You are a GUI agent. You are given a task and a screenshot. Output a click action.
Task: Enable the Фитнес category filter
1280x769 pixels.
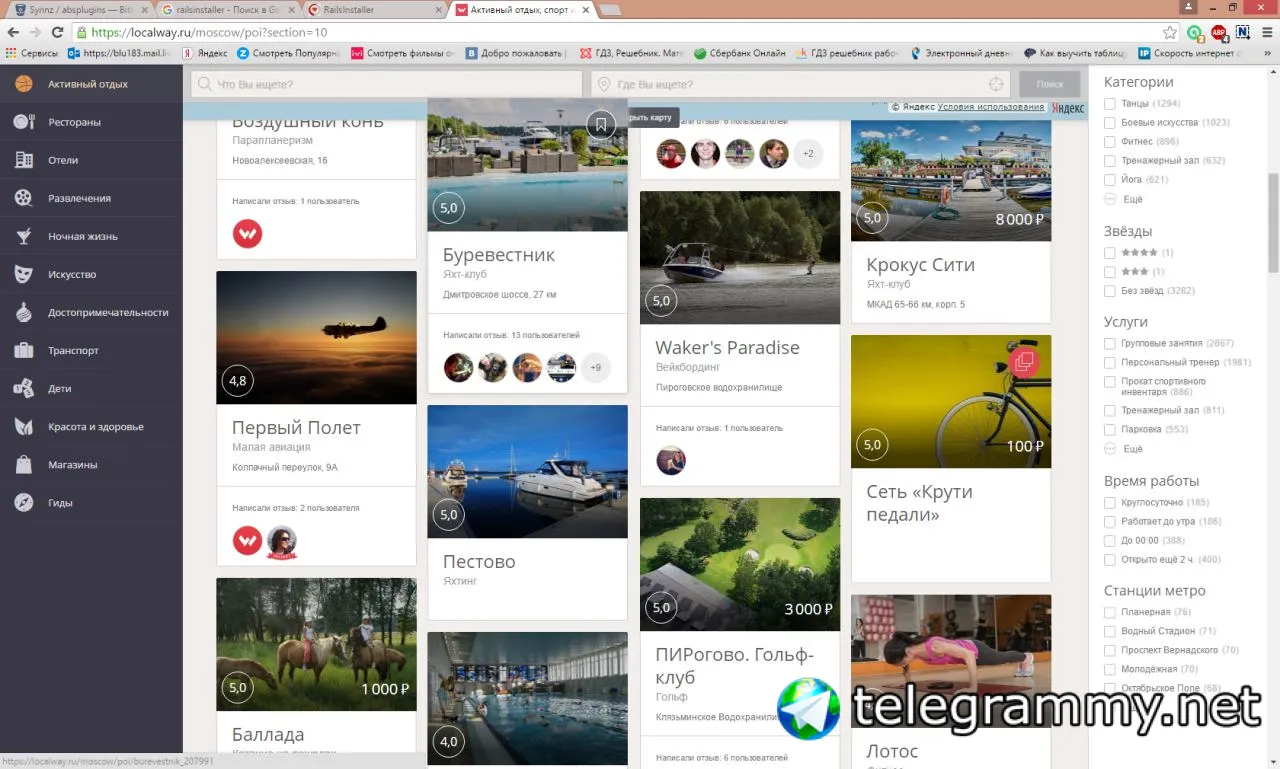1110,141
